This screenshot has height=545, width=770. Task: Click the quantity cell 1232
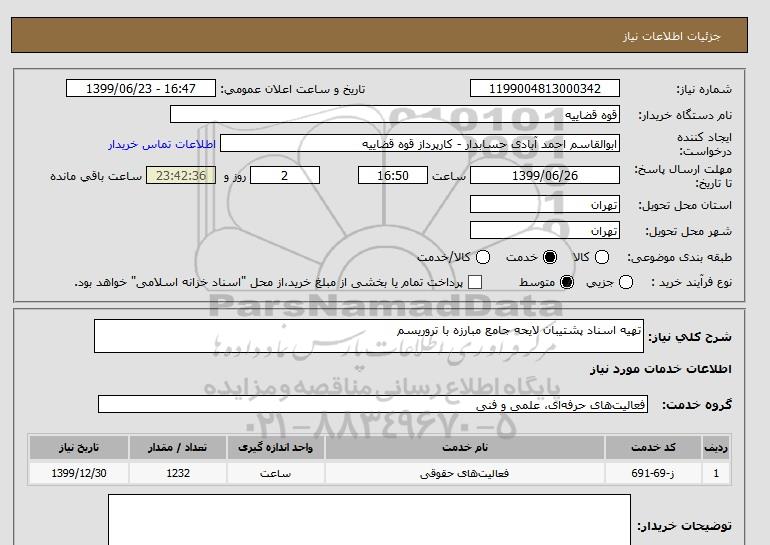point(178,473)
